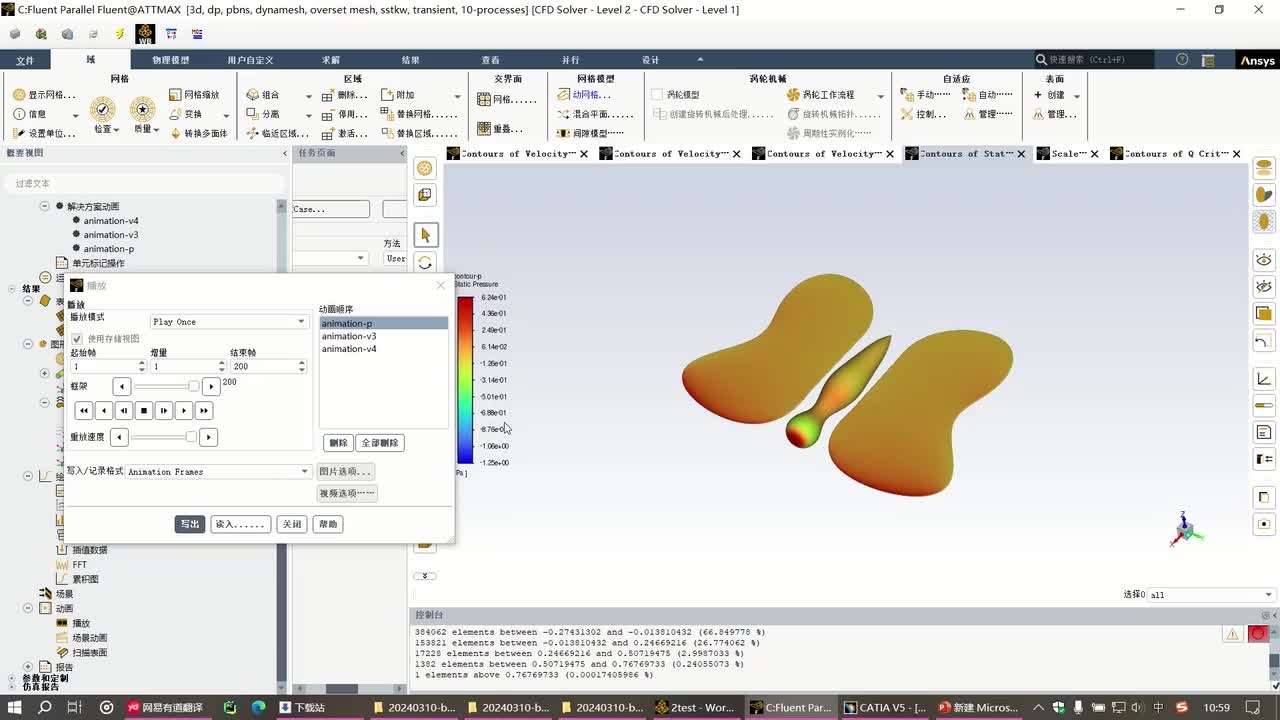Open CATIA V5 from the taskbar
This screenshot has width=1280, height=720.
[x=885, y=707]
